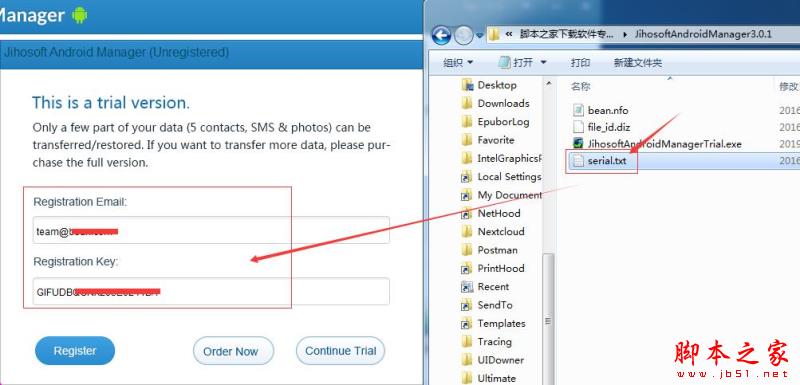Select Recent in the navigation tree
Screen dimensions: 800x385
coord(493,287)
